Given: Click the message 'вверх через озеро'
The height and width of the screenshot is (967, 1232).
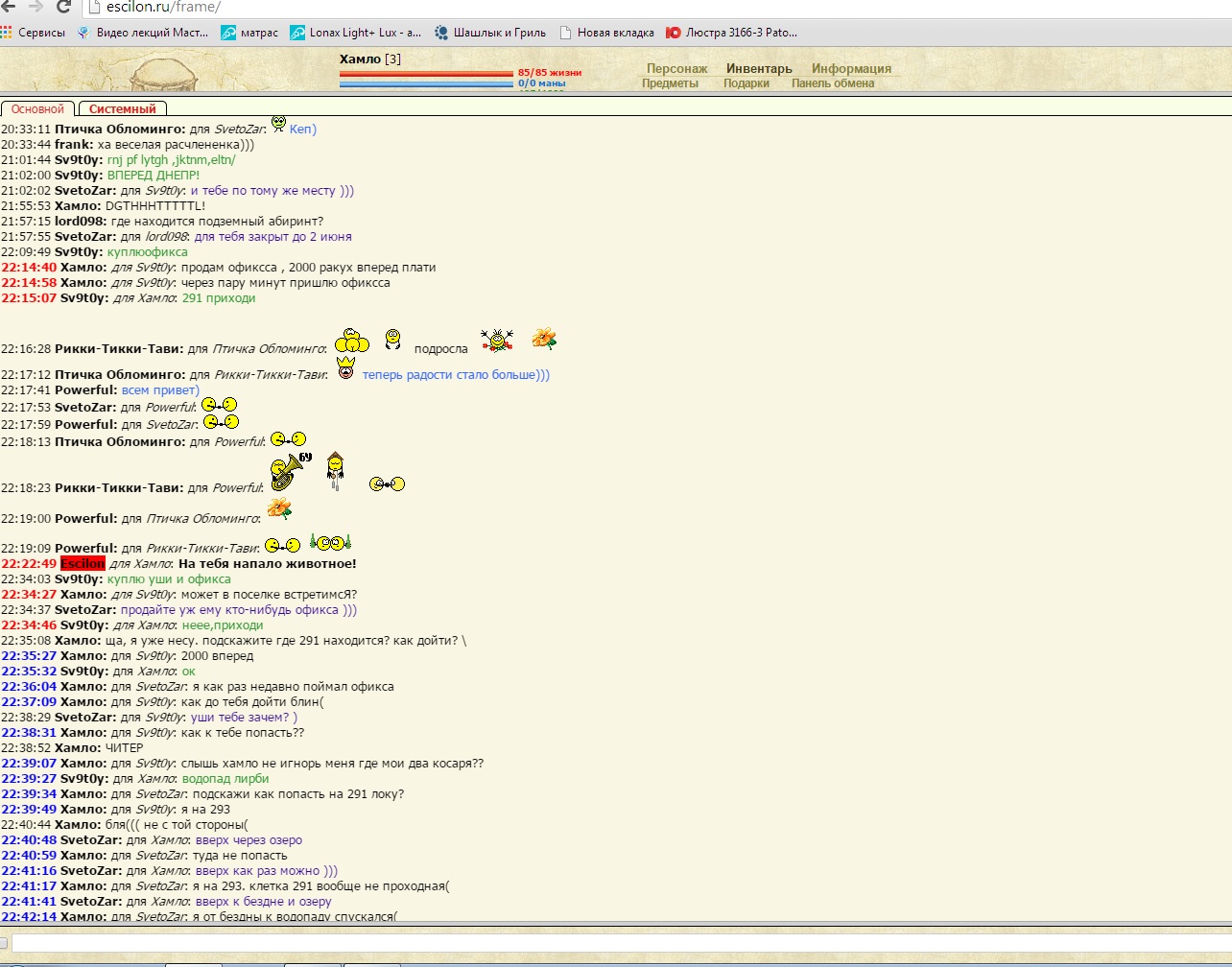Looking at the screenshot, I should pyautogui.click(x=249, y=839).
